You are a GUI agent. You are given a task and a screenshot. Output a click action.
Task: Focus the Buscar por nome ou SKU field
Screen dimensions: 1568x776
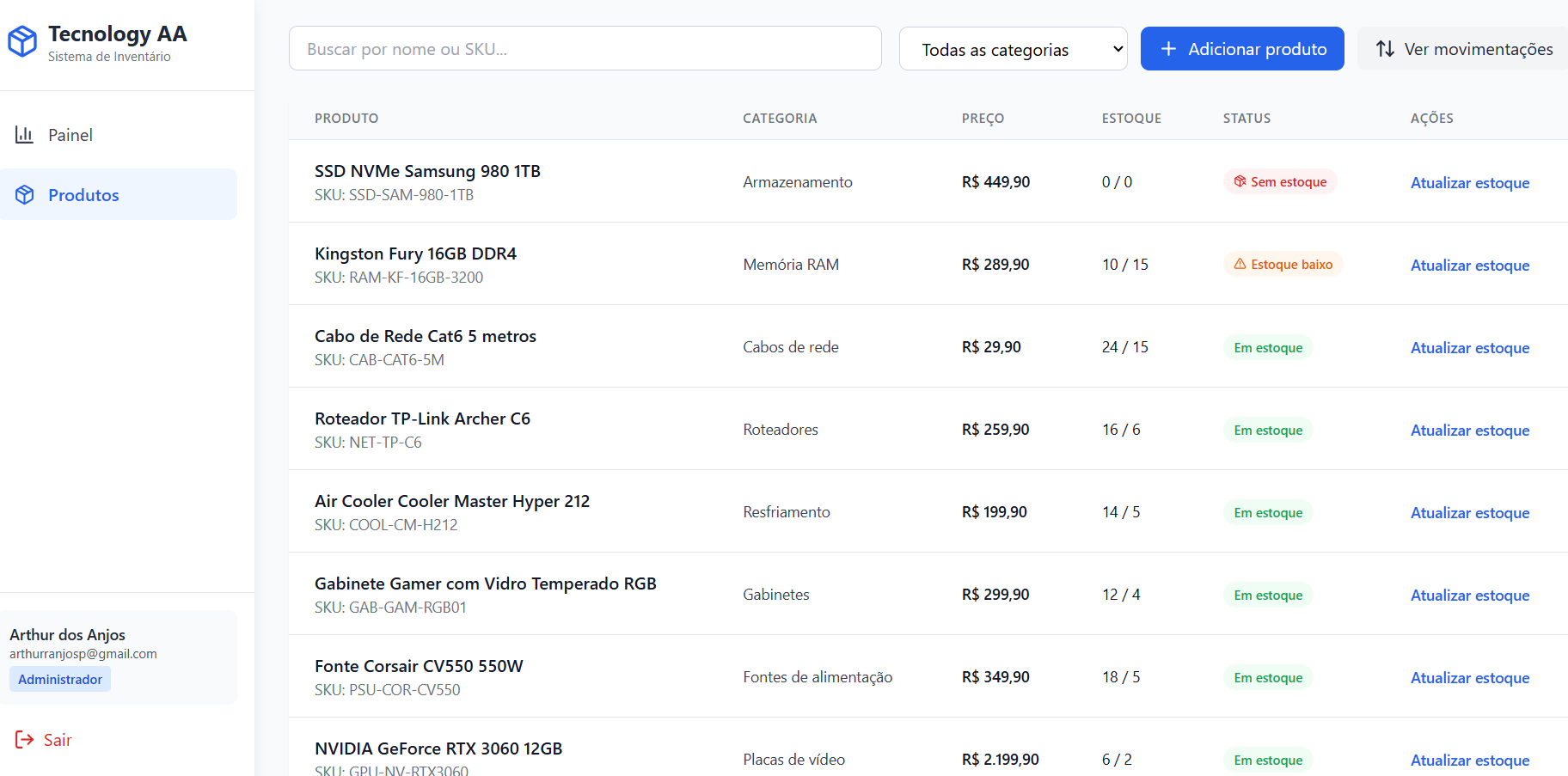click(585, 49)
